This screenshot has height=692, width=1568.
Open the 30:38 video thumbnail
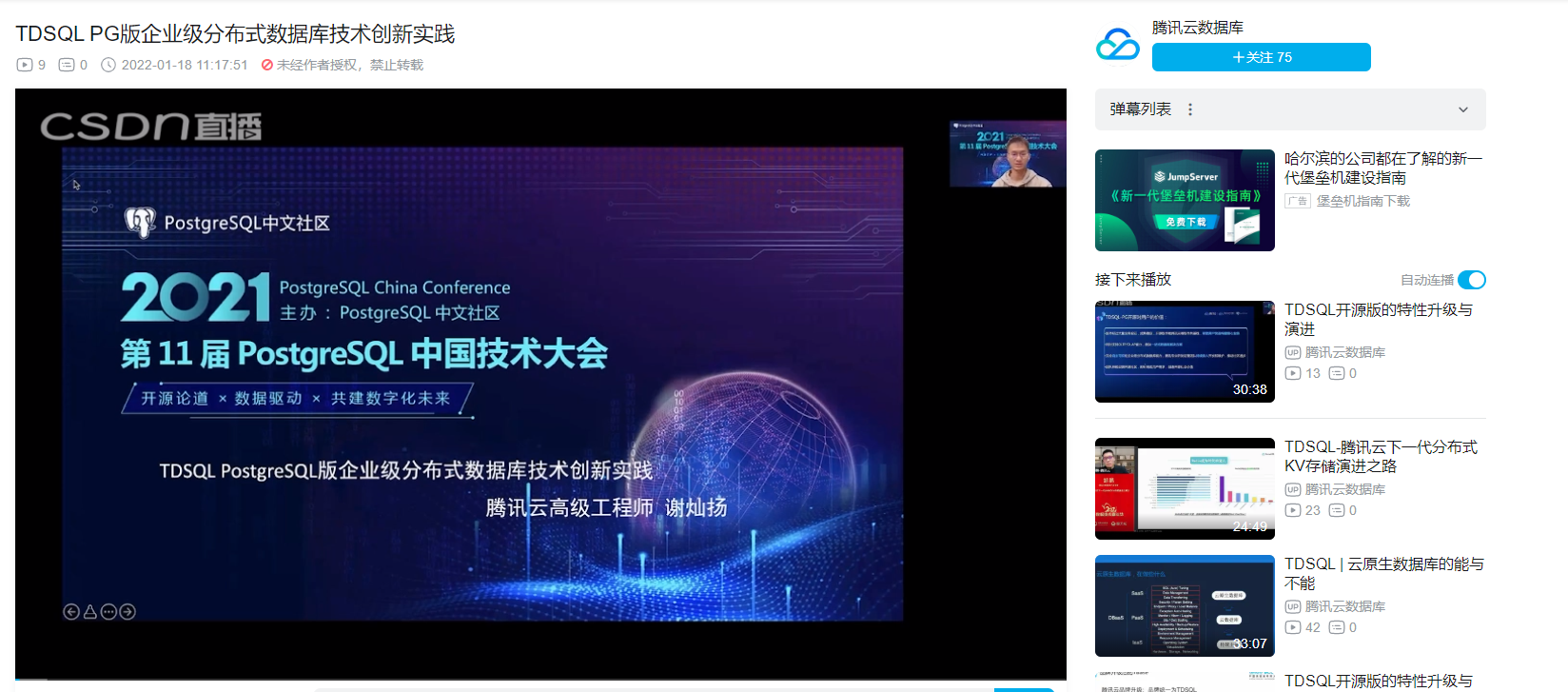(1185, 351)
